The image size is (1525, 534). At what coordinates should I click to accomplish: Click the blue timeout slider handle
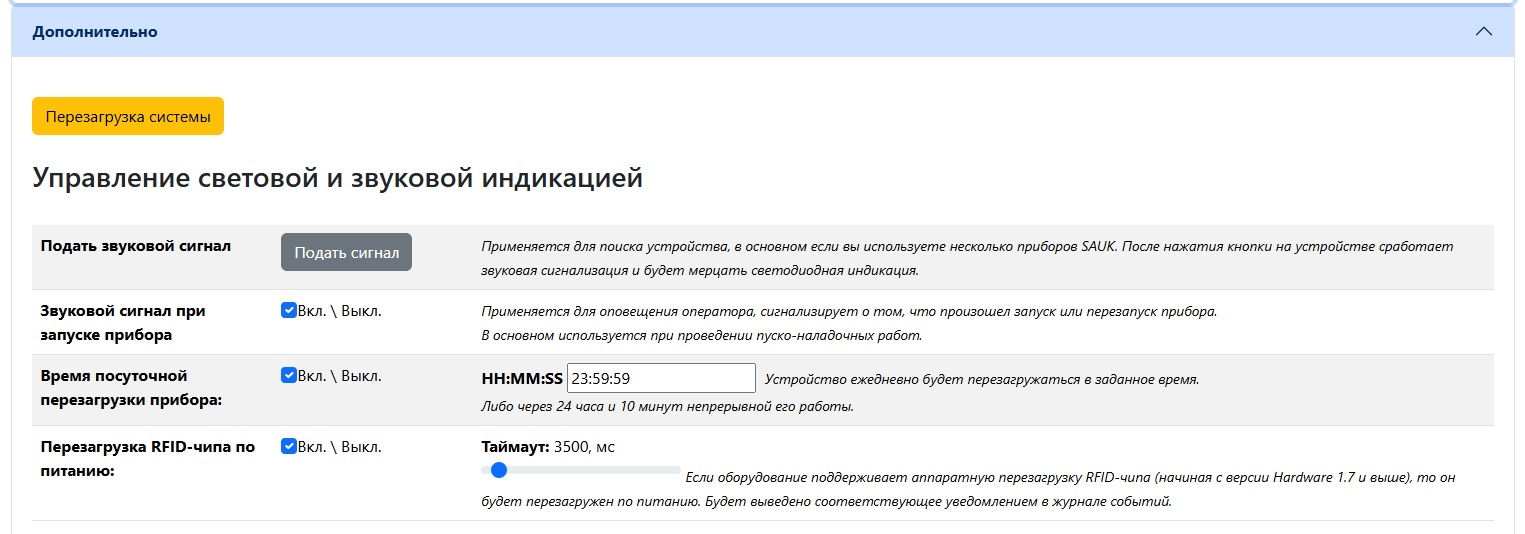point(499,470)
